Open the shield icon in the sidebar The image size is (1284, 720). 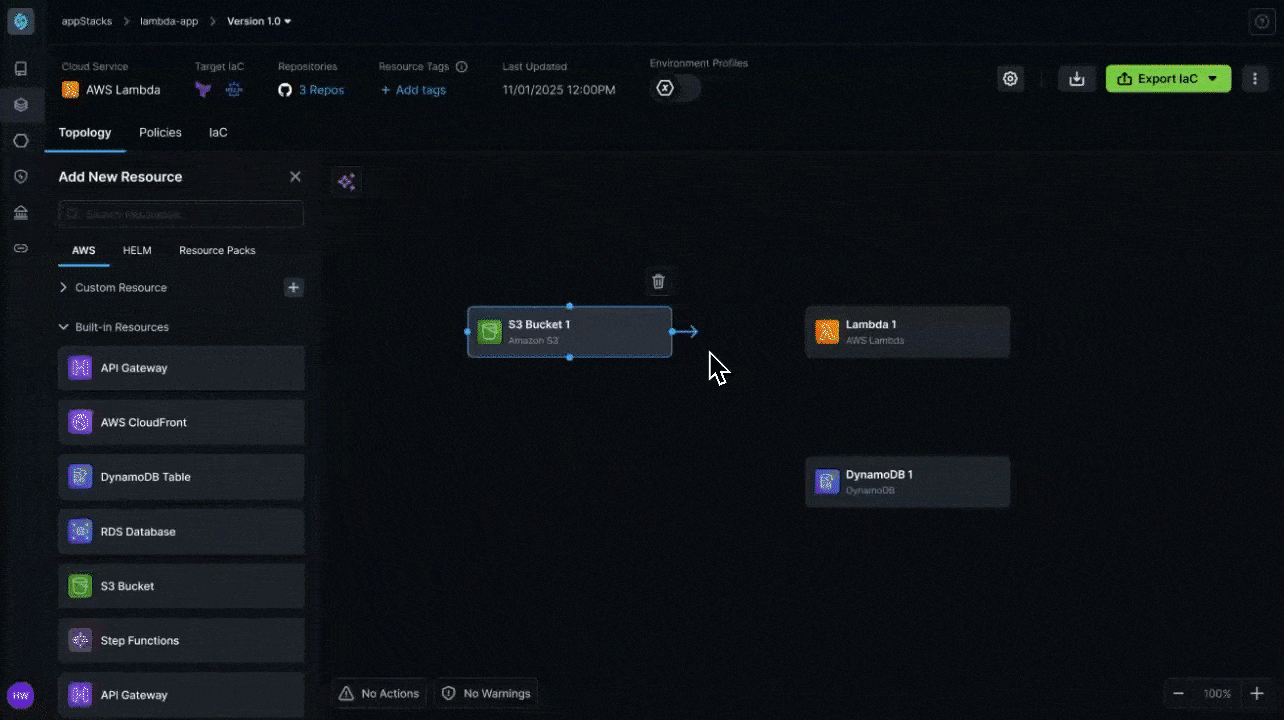pyautogui.click(x=21, y=176)
